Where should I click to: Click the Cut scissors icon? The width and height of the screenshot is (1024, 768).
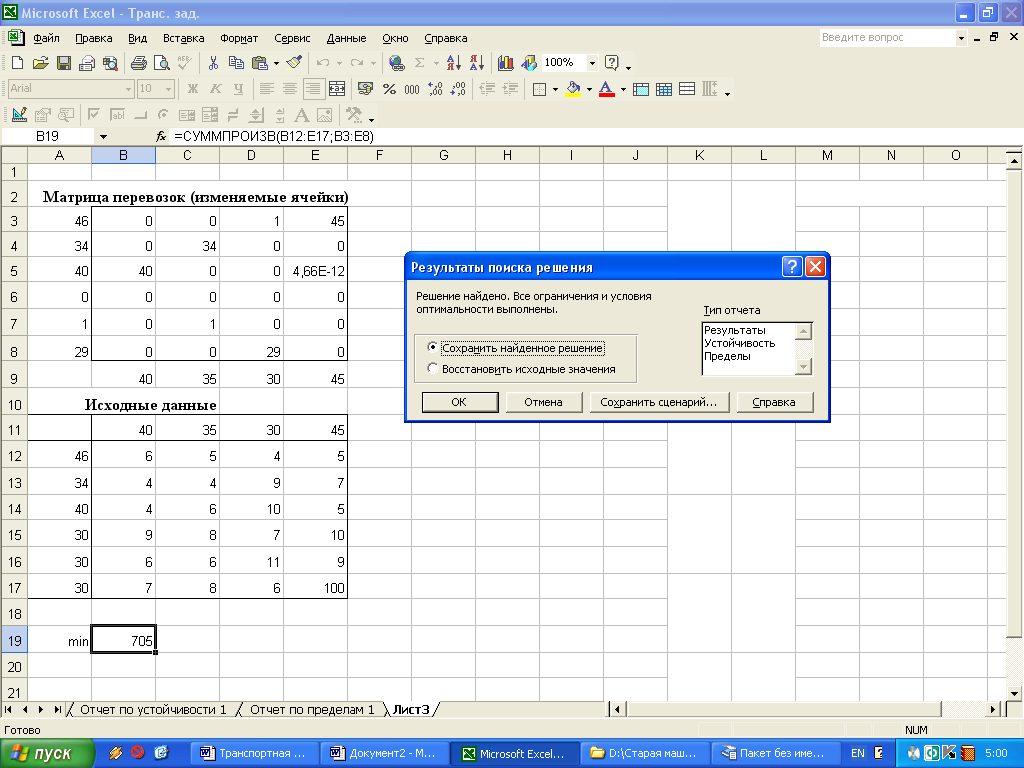[213, 63]
